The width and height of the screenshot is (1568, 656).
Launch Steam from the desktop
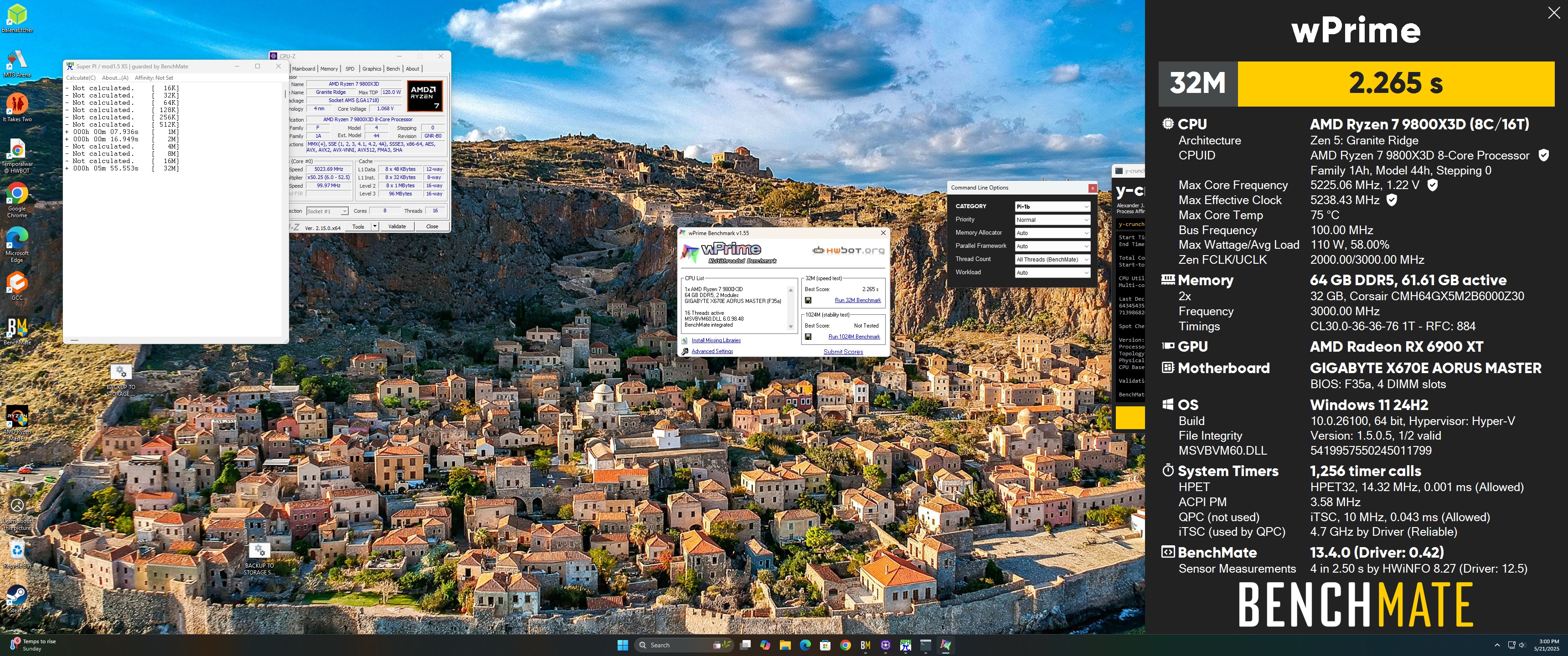coord(17,598)
